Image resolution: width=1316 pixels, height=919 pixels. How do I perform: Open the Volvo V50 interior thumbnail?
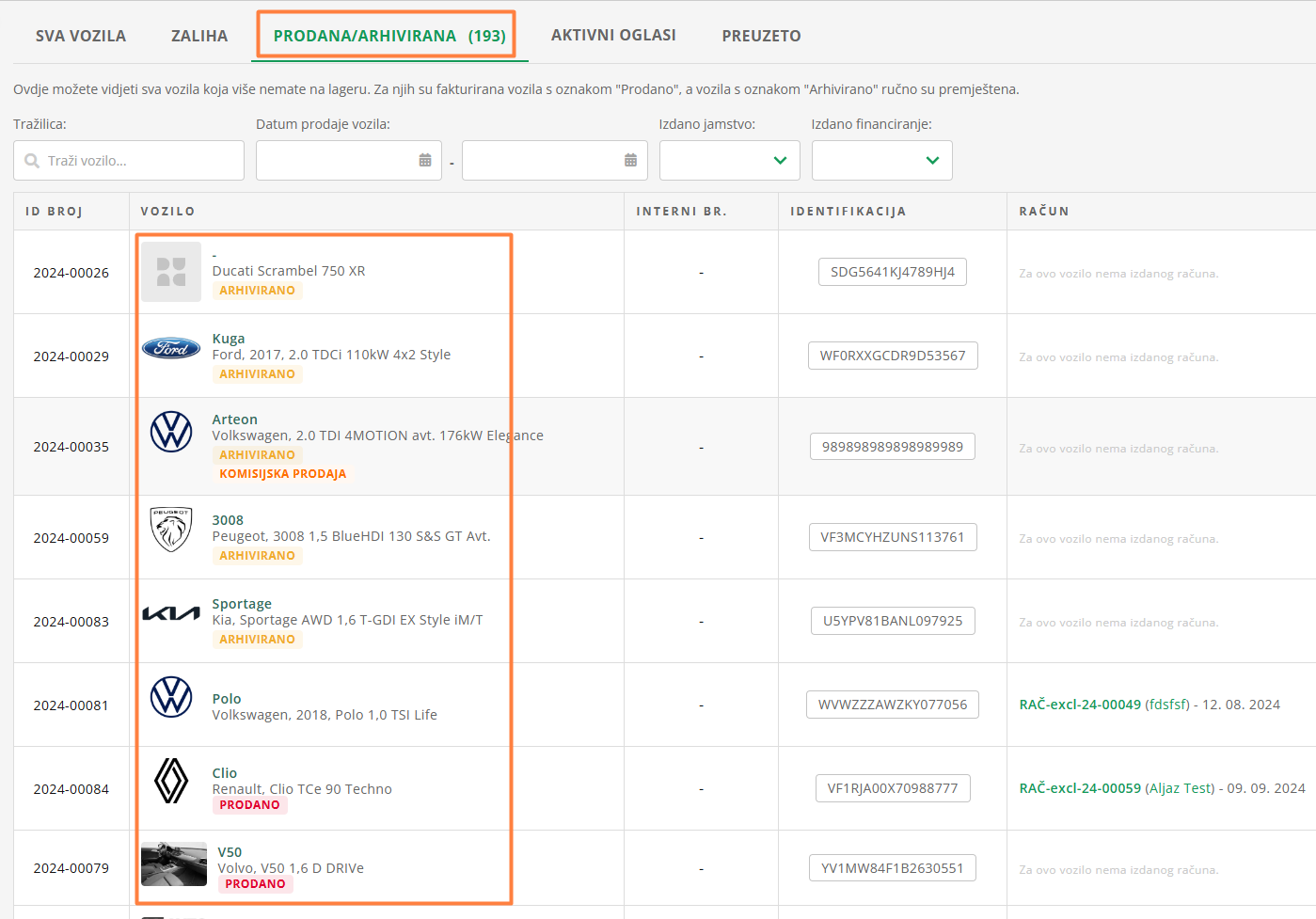coord(174,864)
